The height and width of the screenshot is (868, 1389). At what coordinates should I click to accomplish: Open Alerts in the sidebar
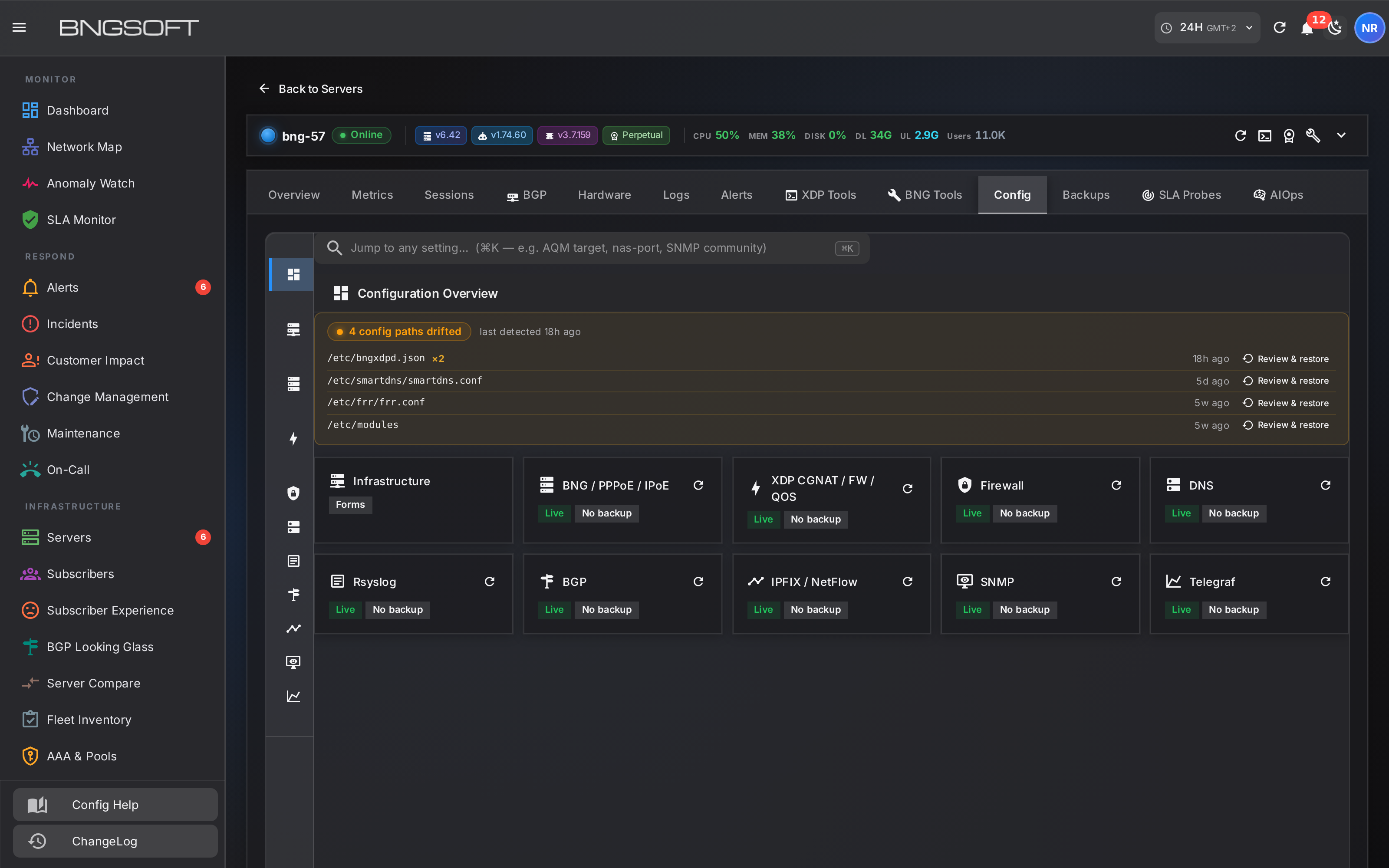click(112, 287)
